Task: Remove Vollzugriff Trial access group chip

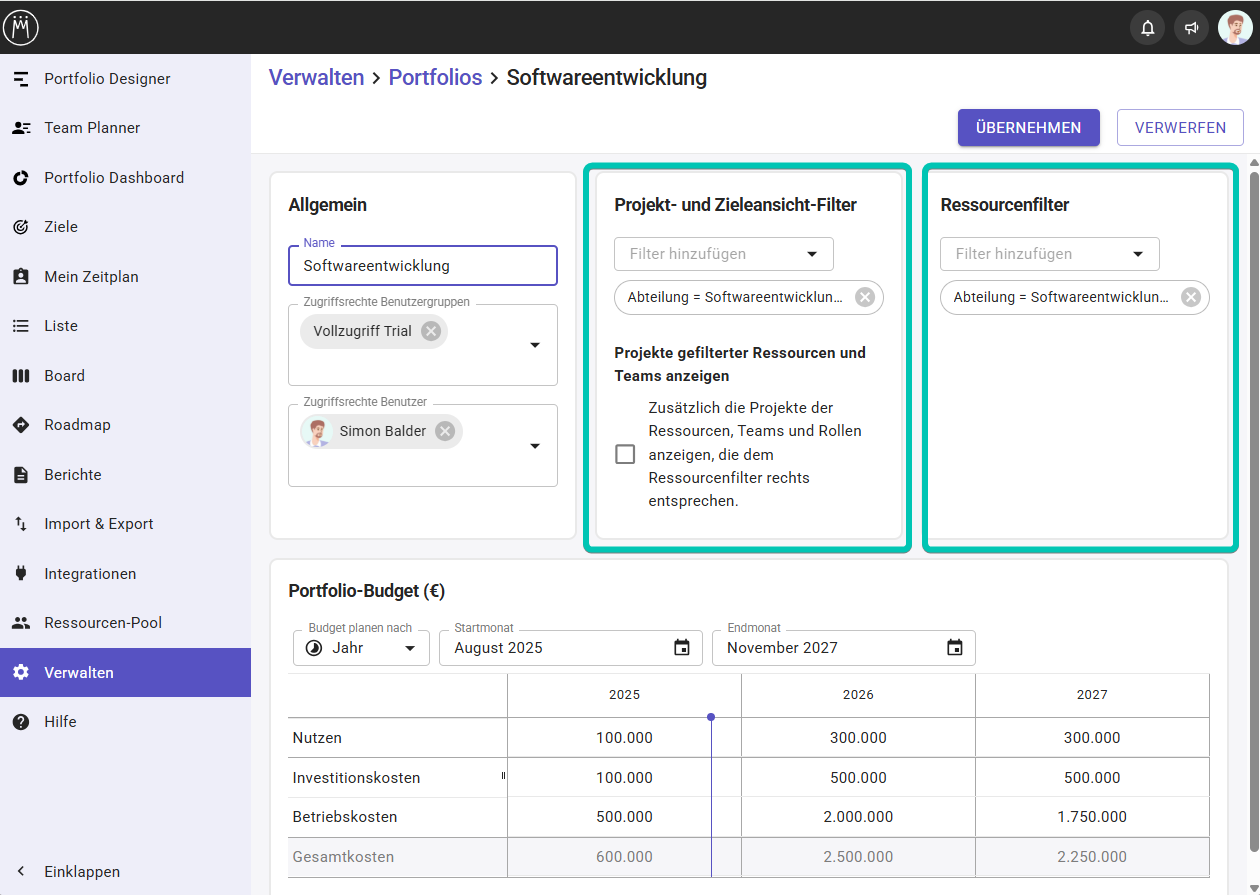Action: (x=430, y=331)
